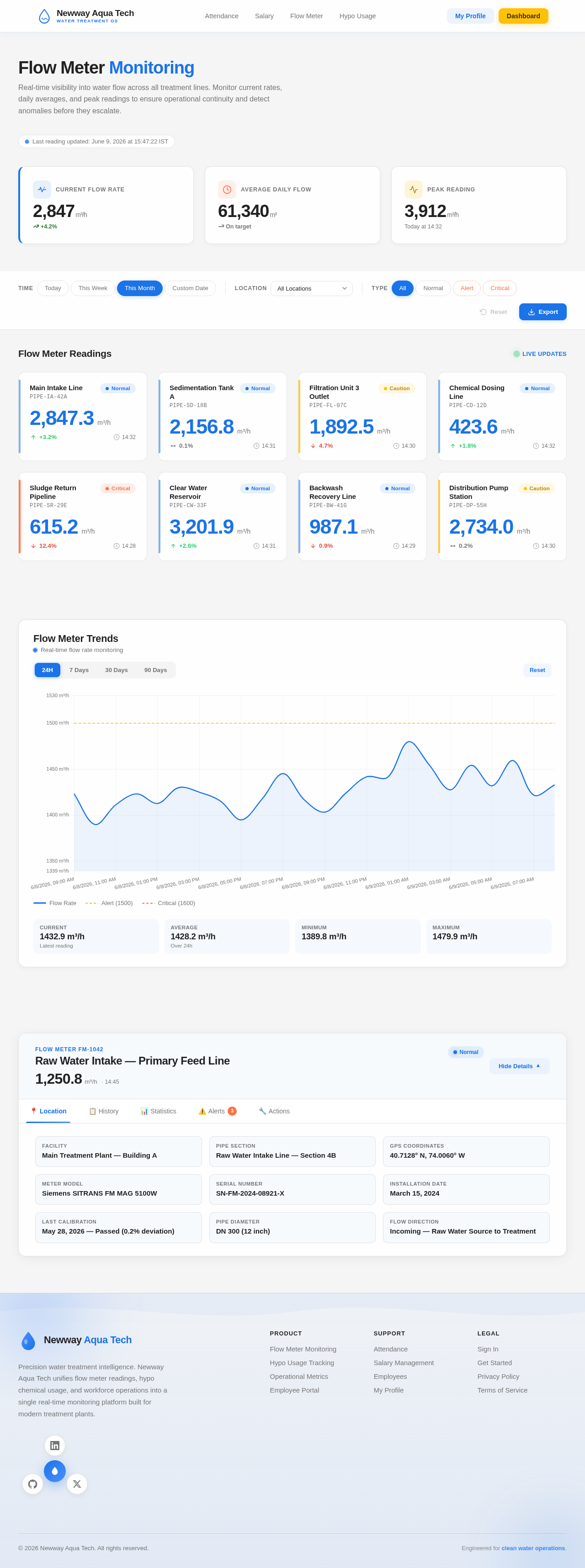Open the Dashboard button

pyautogui.click(x=523, y=16)
